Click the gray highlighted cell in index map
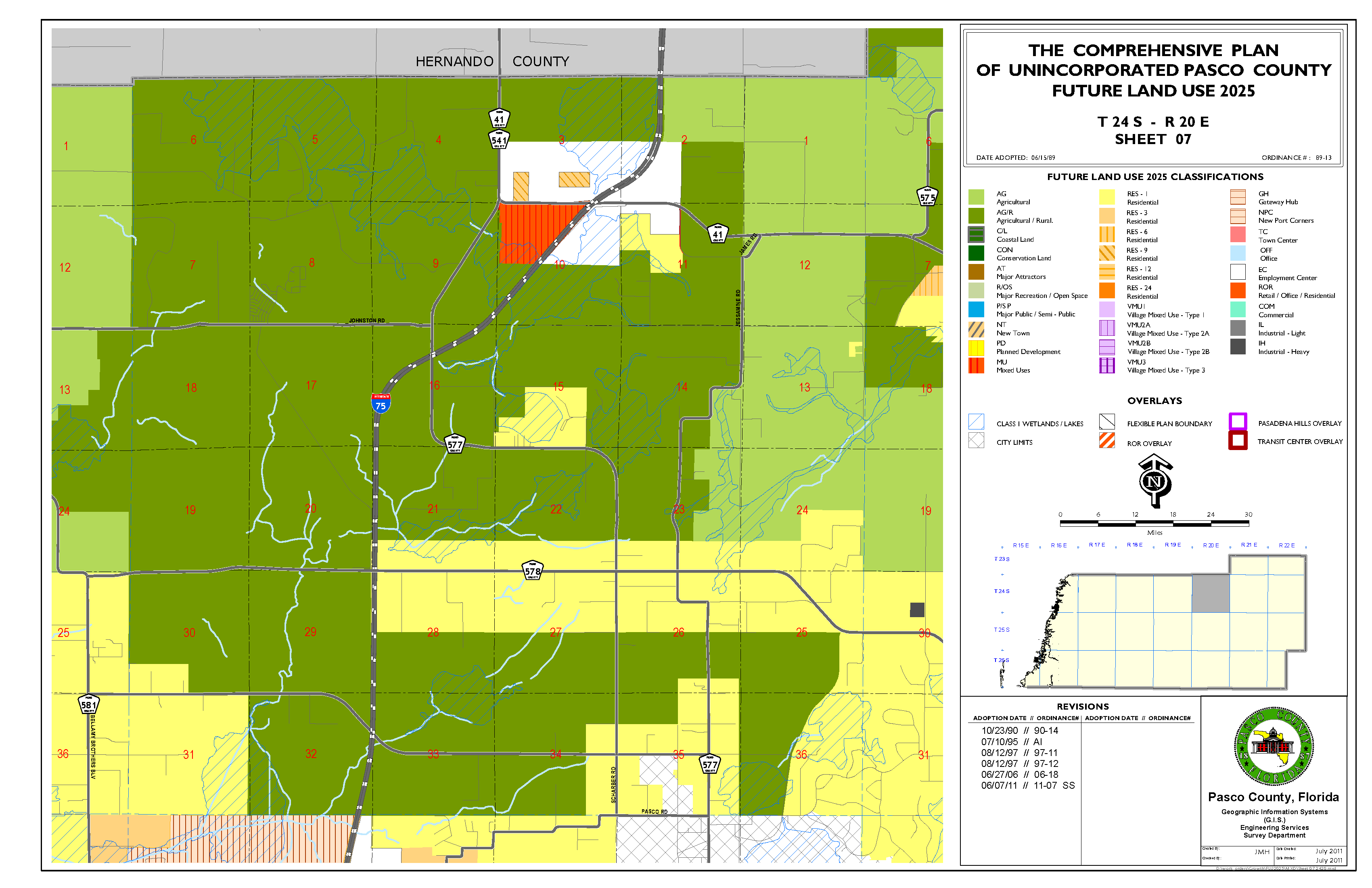 tap(1210, 593)
